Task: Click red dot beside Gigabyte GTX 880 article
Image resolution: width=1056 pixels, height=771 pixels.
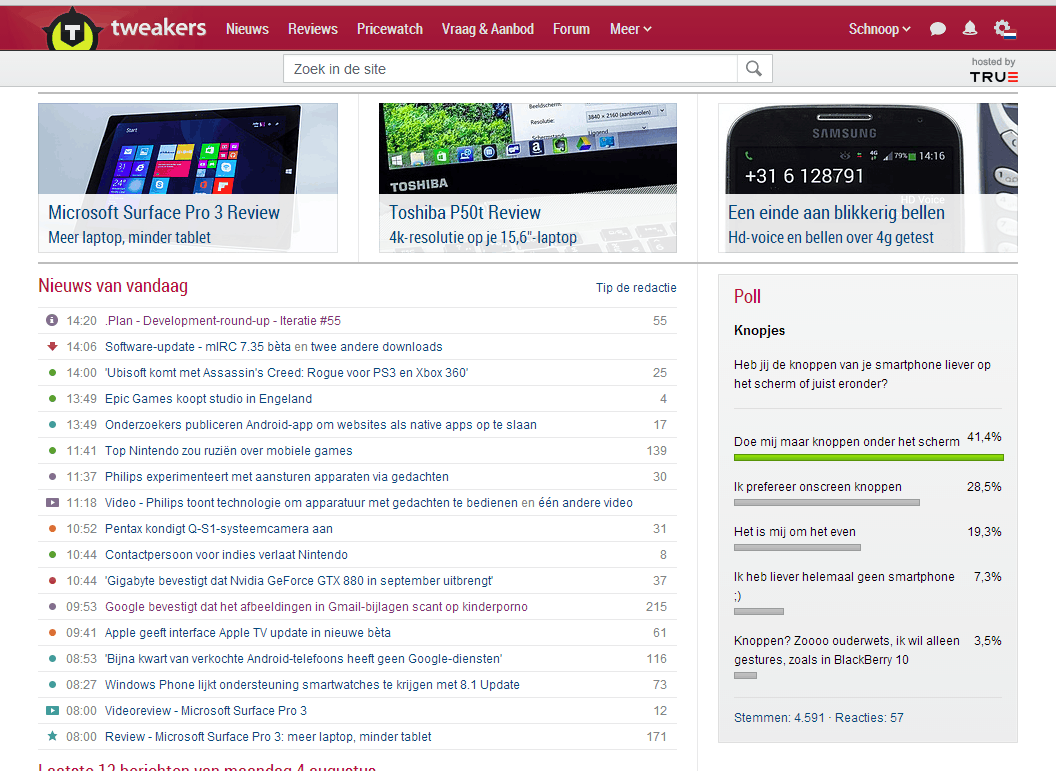Action: coord(53,580)
